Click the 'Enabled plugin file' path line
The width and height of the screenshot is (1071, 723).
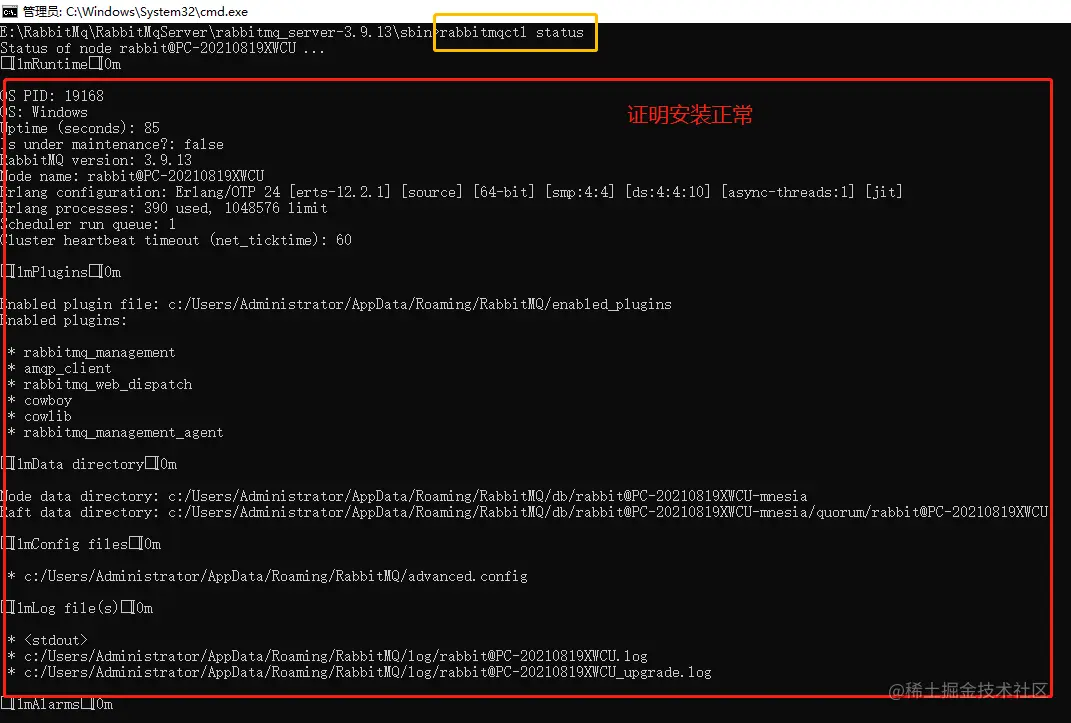click(x=336, y=304)
